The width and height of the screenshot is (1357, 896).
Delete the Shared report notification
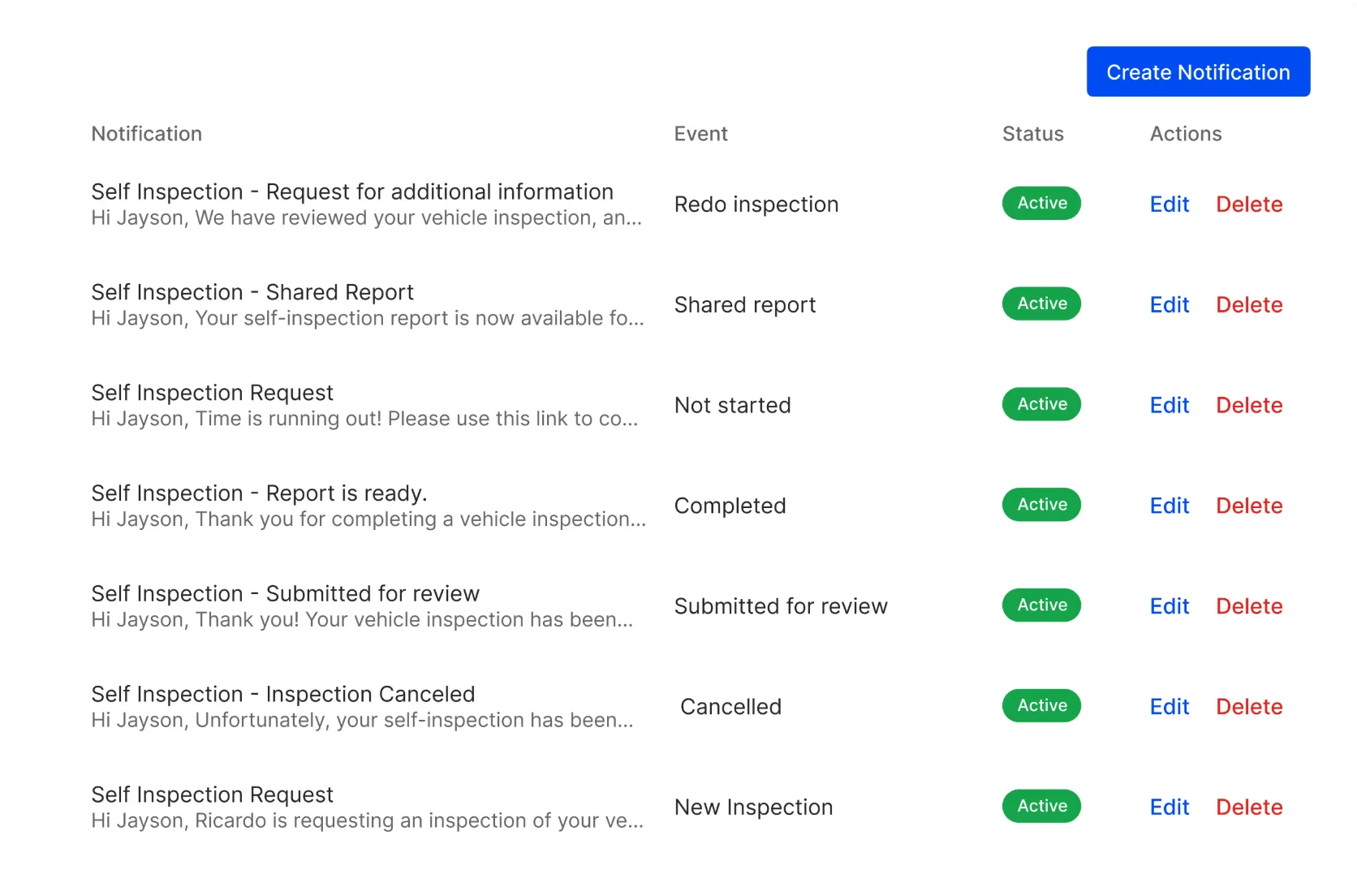pos(1249,304)
